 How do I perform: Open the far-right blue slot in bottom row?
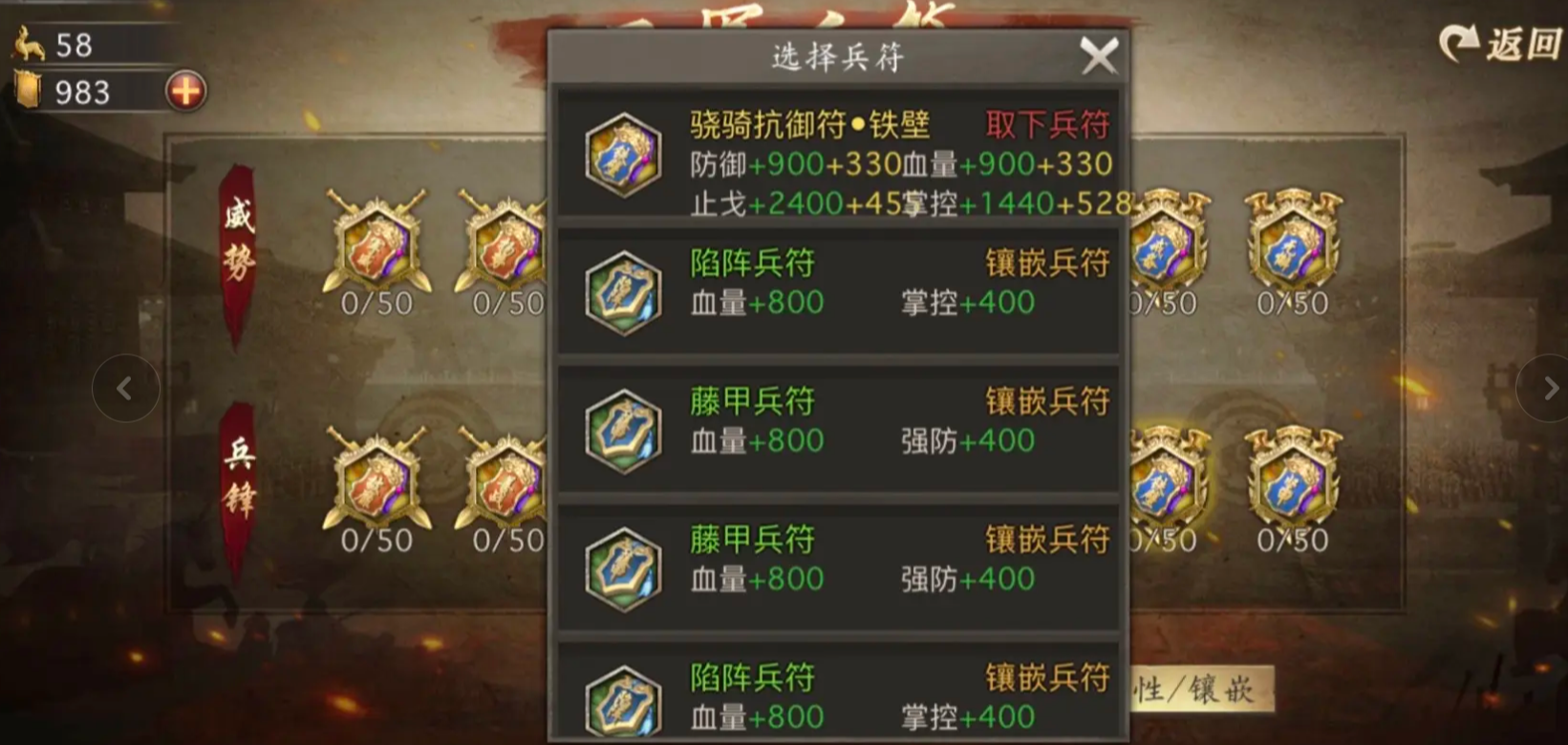pyautogui.click(x=1294, y=477)
